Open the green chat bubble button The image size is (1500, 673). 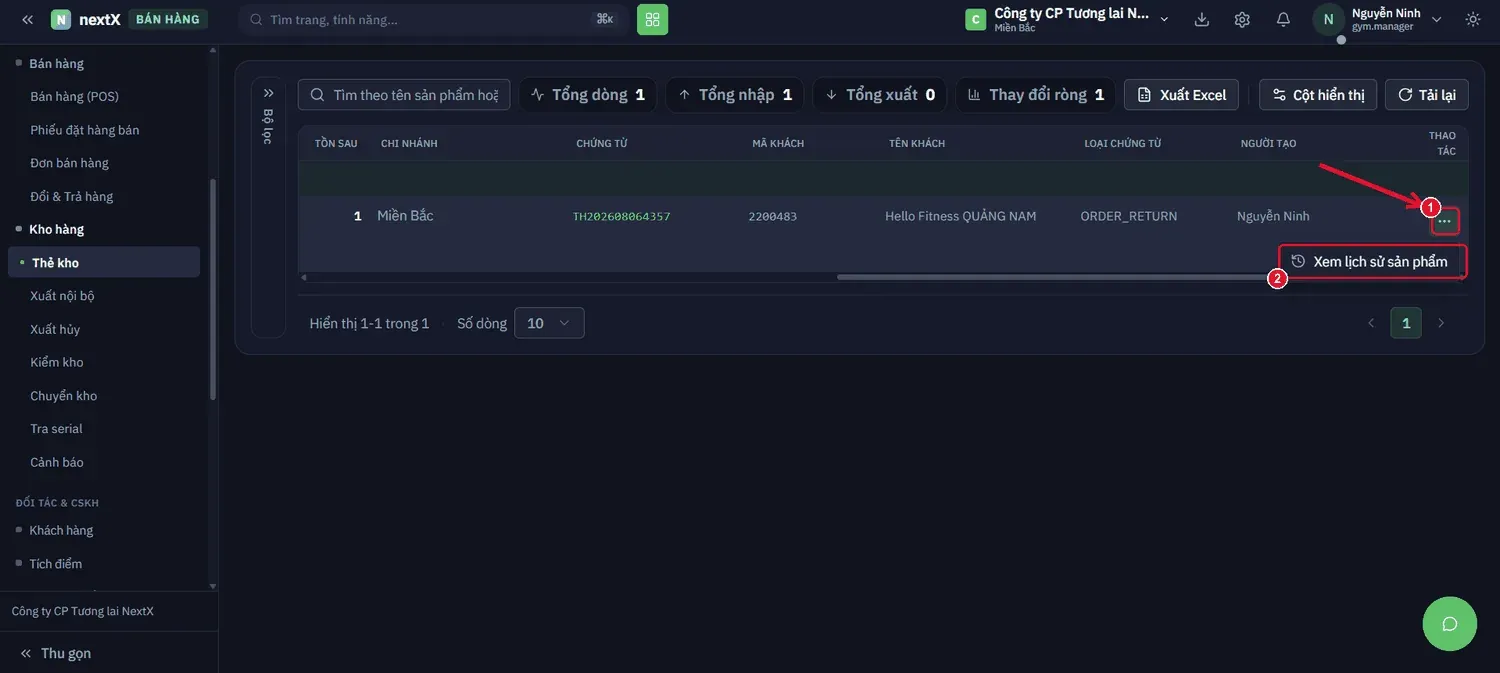(x=1450, y=624)
